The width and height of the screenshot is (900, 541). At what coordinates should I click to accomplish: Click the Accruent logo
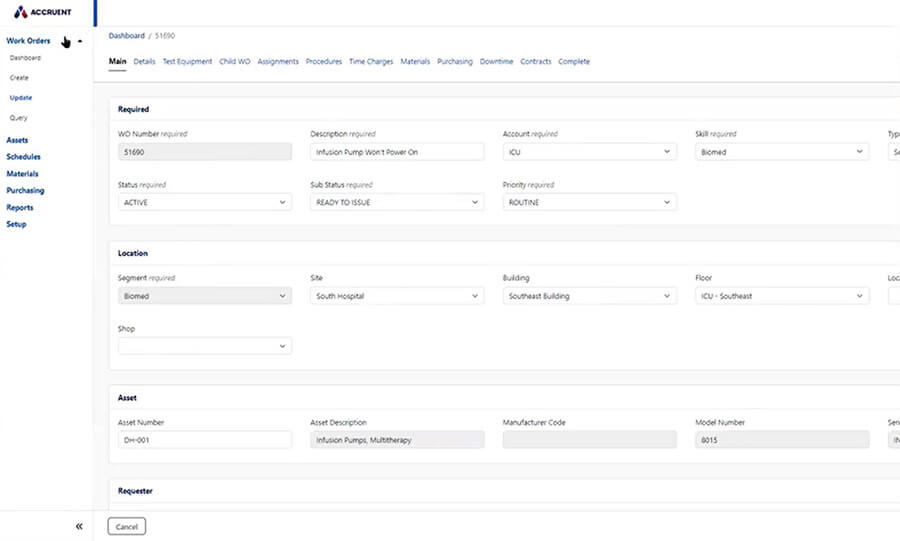[x=42, y=11]
